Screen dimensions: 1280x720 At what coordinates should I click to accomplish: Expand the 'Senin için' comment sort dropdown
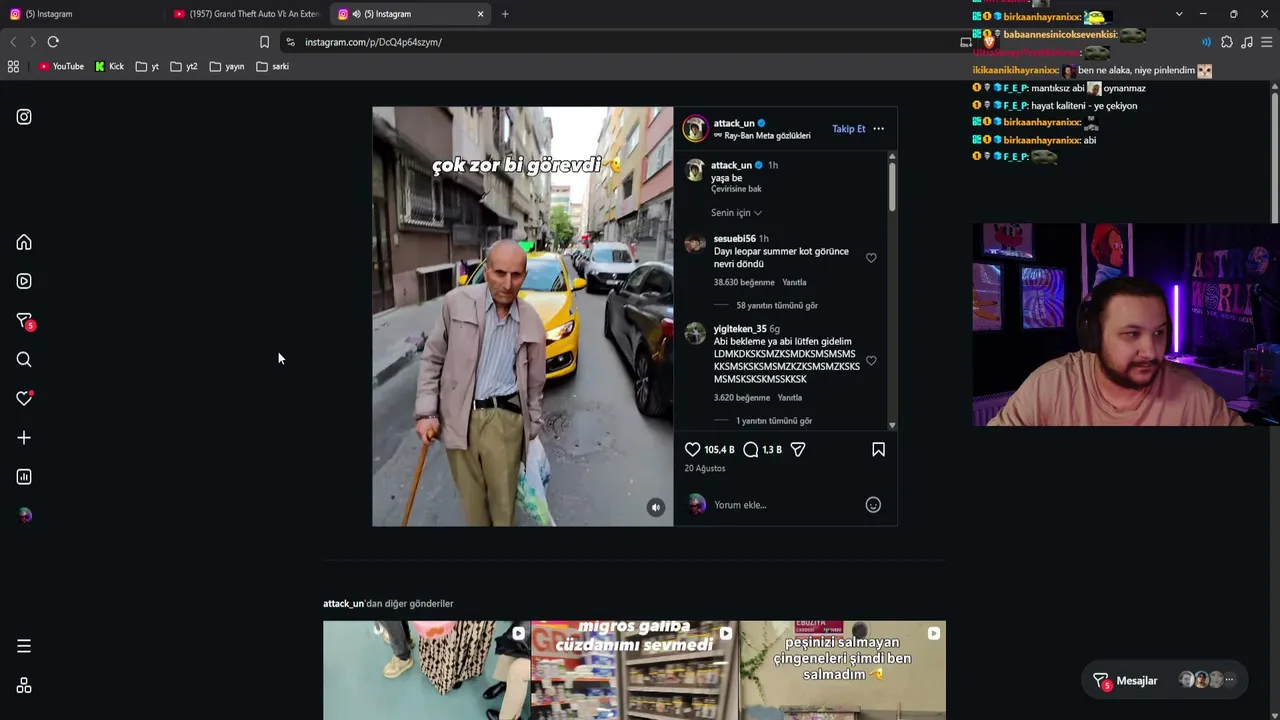point(736,213)
